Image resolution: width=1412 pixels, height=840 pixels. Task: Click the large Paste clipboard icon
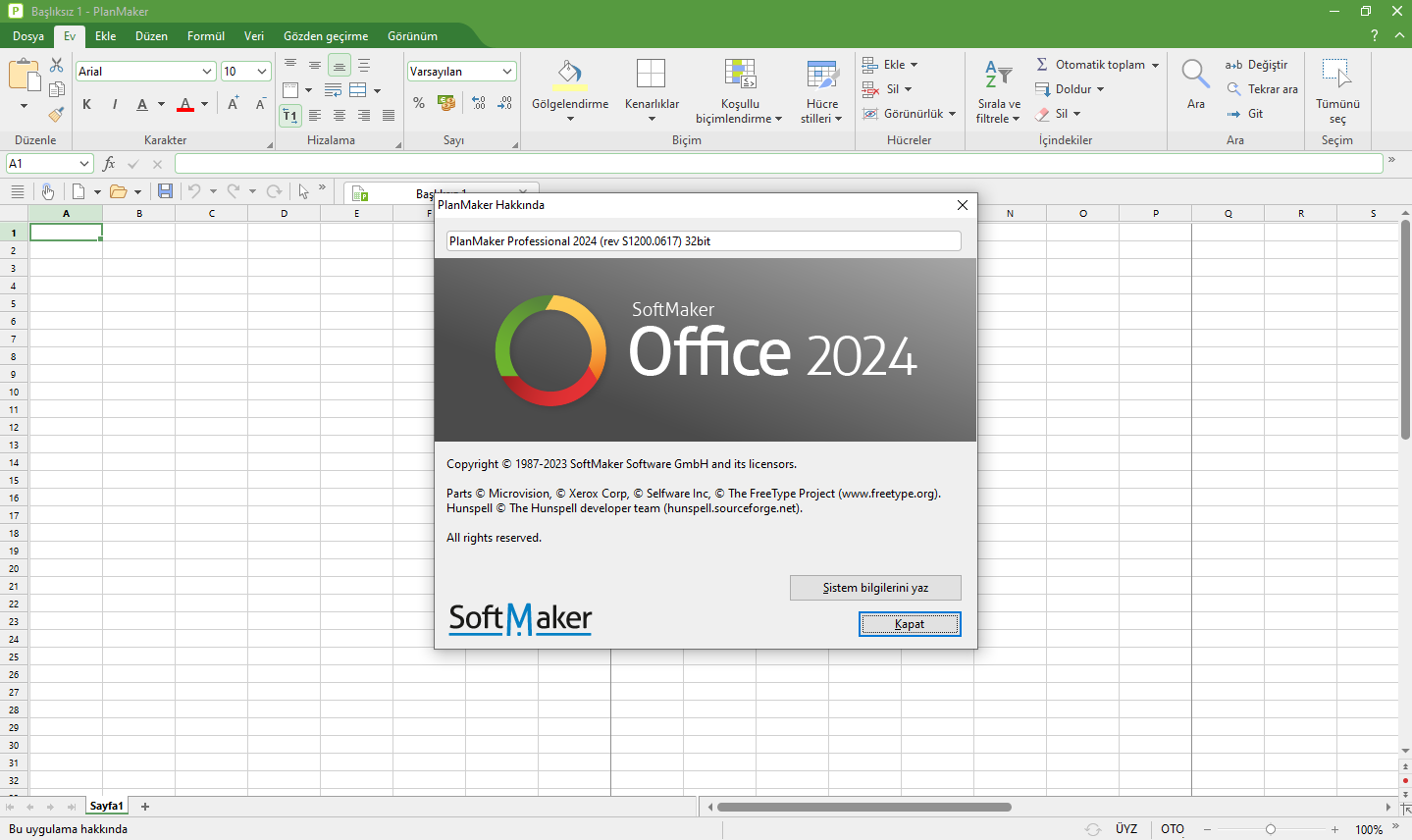click(25, 77)
